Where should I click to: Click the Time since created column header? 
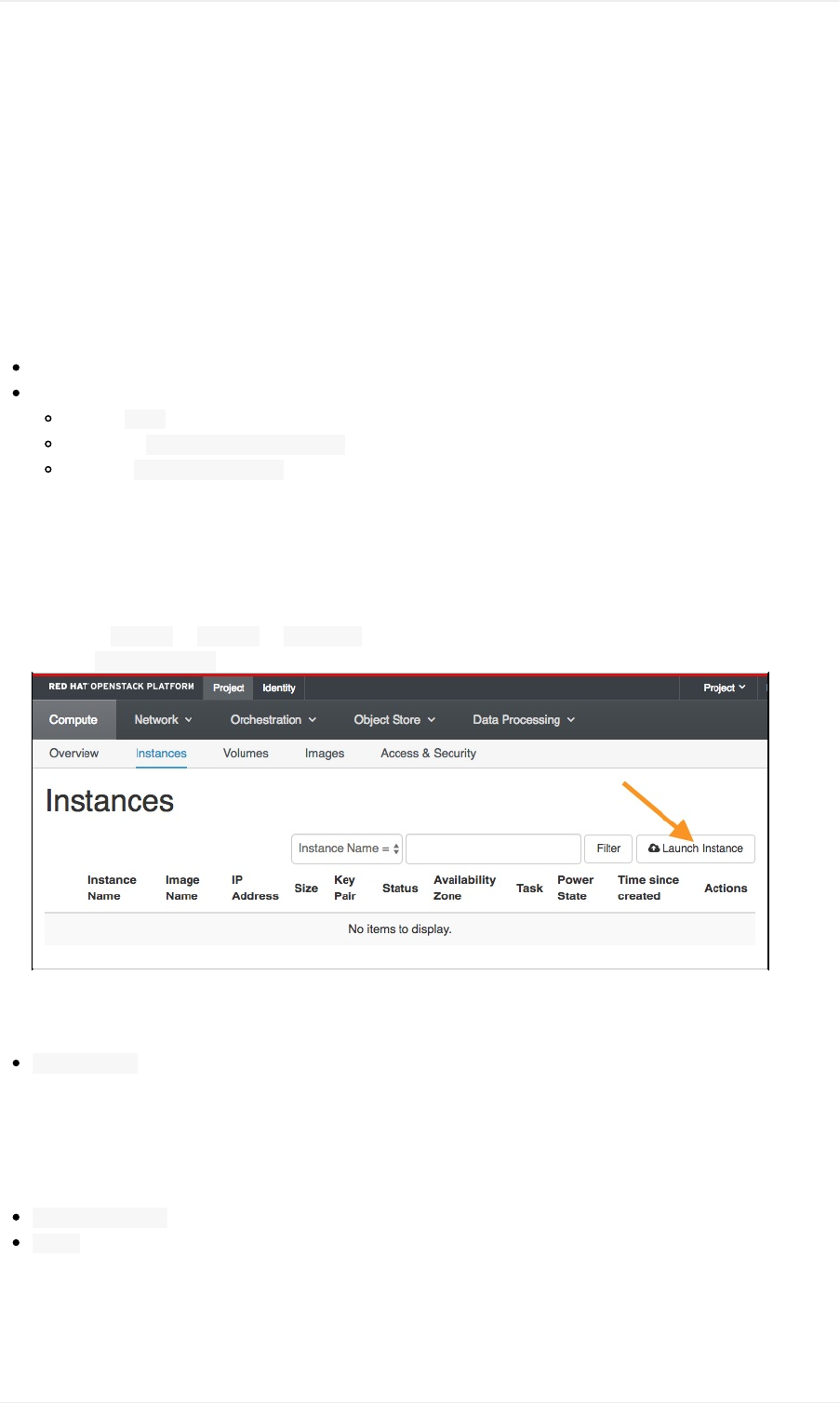pos(648,888)
